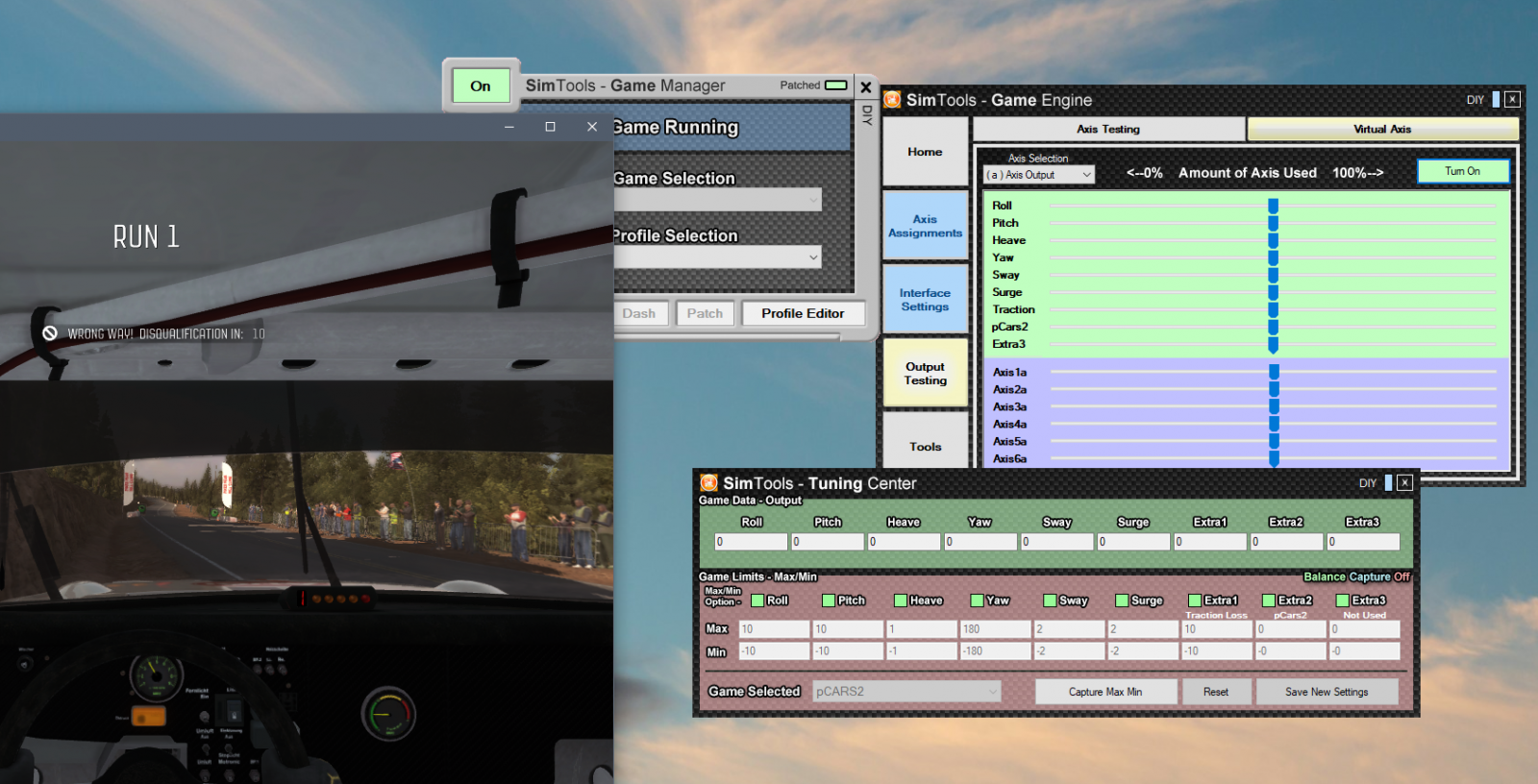Click the Sway Min limit field showing -2
This screenshot has height=784, width=1538.
[x=1069, y=650]
